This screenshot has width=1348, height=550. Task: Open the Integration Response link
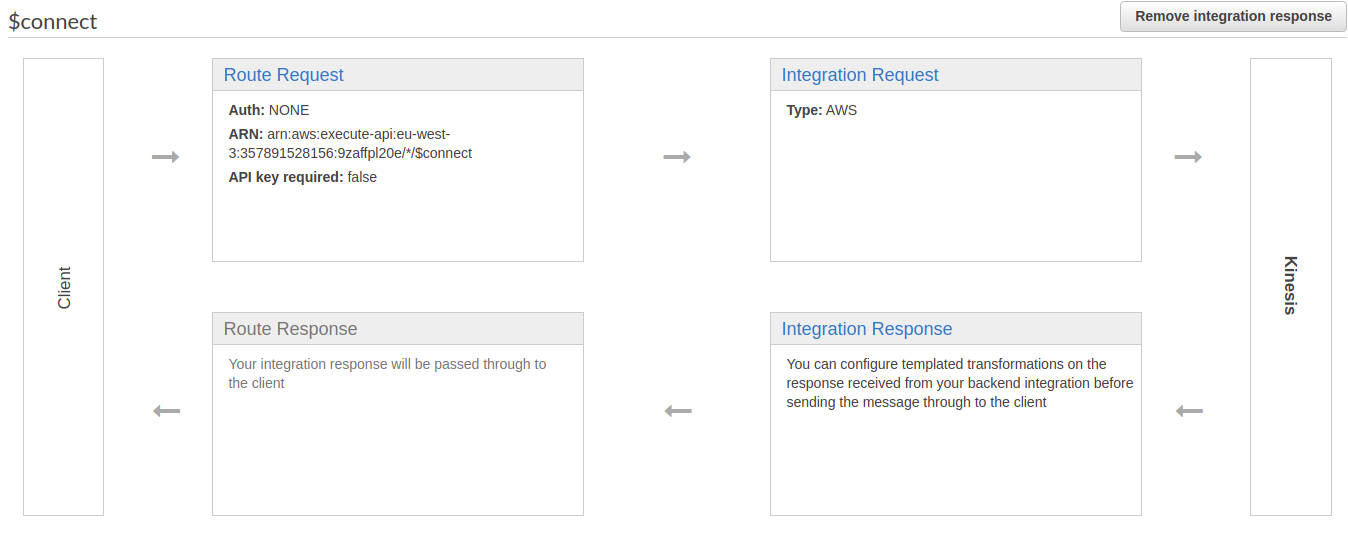click(867, 329)
